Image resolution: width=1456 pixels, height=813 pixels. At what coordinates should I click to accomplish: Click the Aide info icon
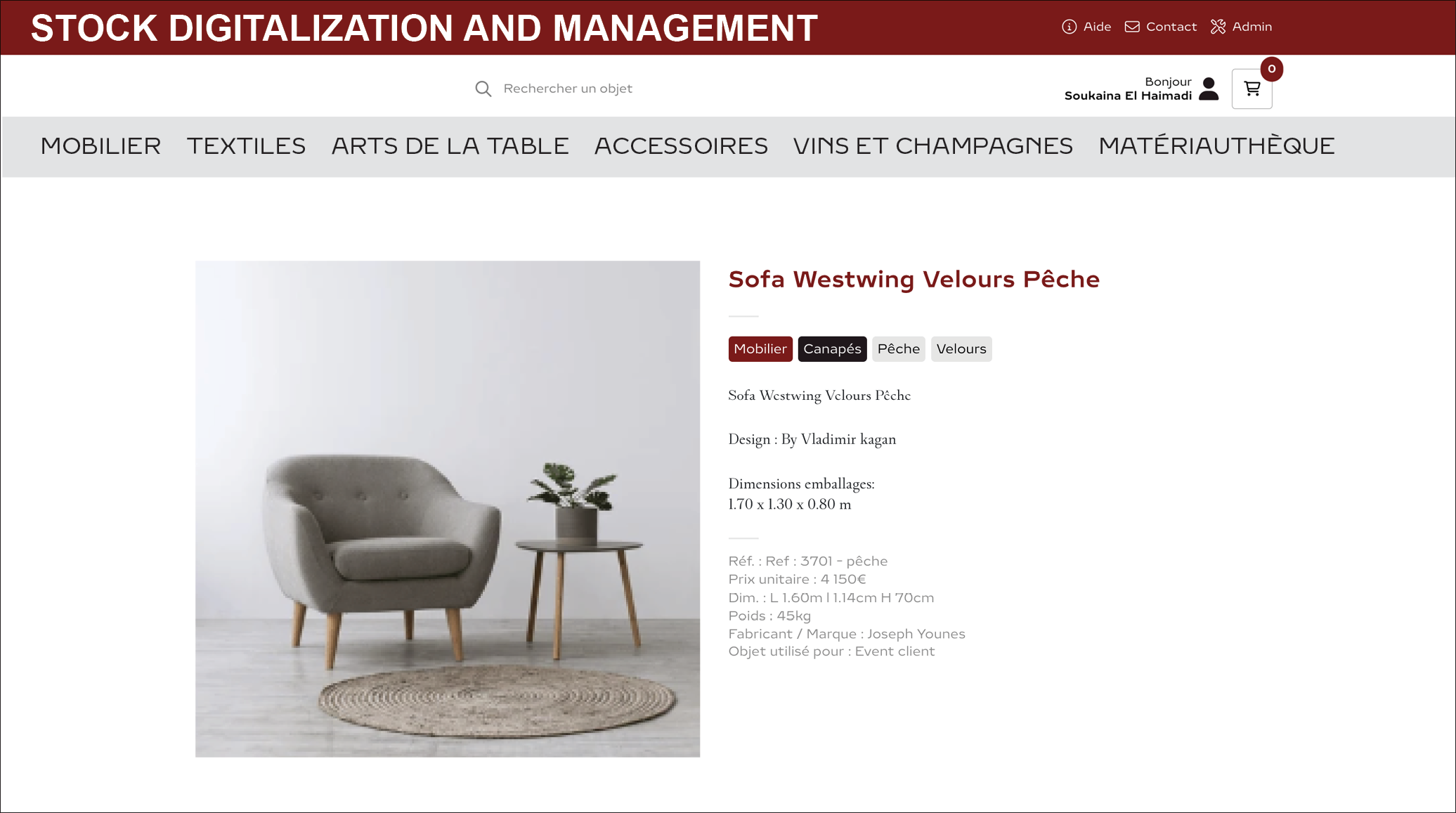pos(1069,27)
